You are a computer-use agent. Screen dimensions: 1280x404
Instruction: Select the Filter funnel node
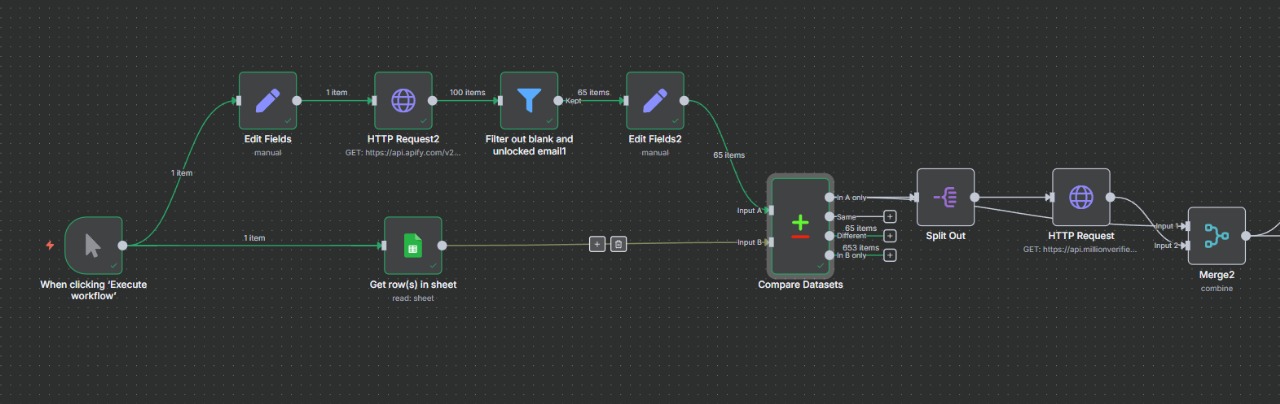point(529,100)
